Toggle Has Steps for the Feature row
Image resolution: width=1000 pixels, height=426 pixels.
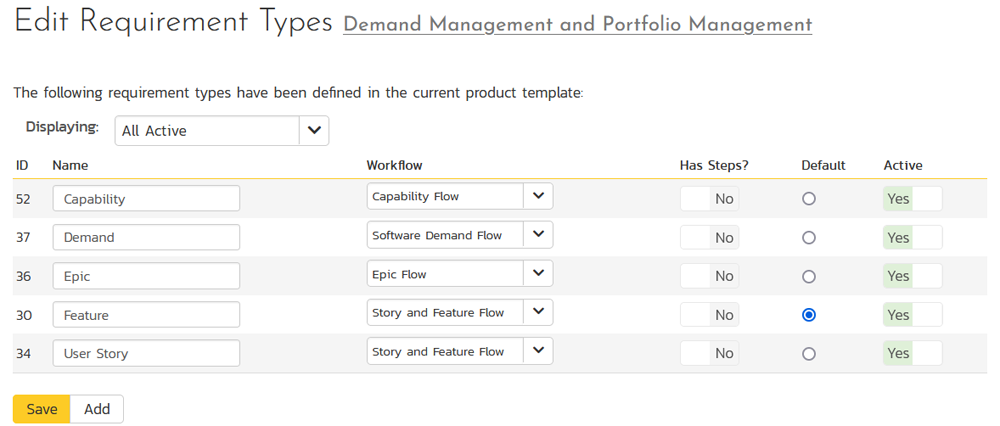pos(709,315)
